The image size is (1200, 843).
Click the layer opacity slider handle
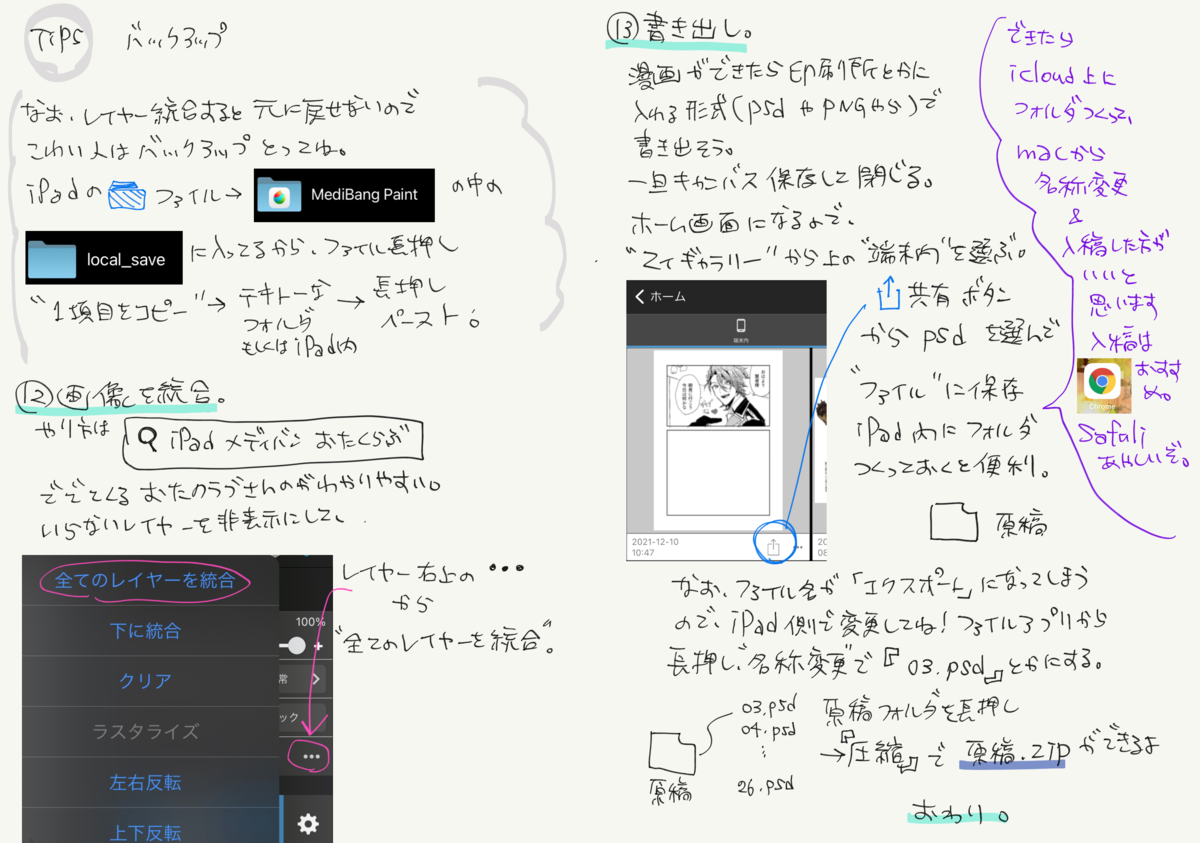295,646
